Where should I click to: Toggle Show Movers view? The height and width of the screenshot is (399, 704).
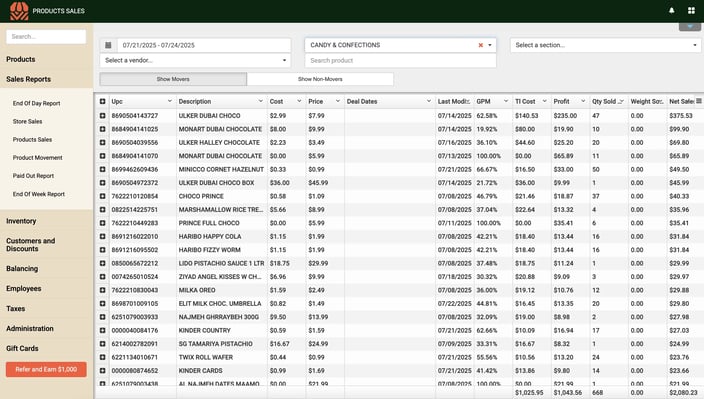click(x=173, y=79)
